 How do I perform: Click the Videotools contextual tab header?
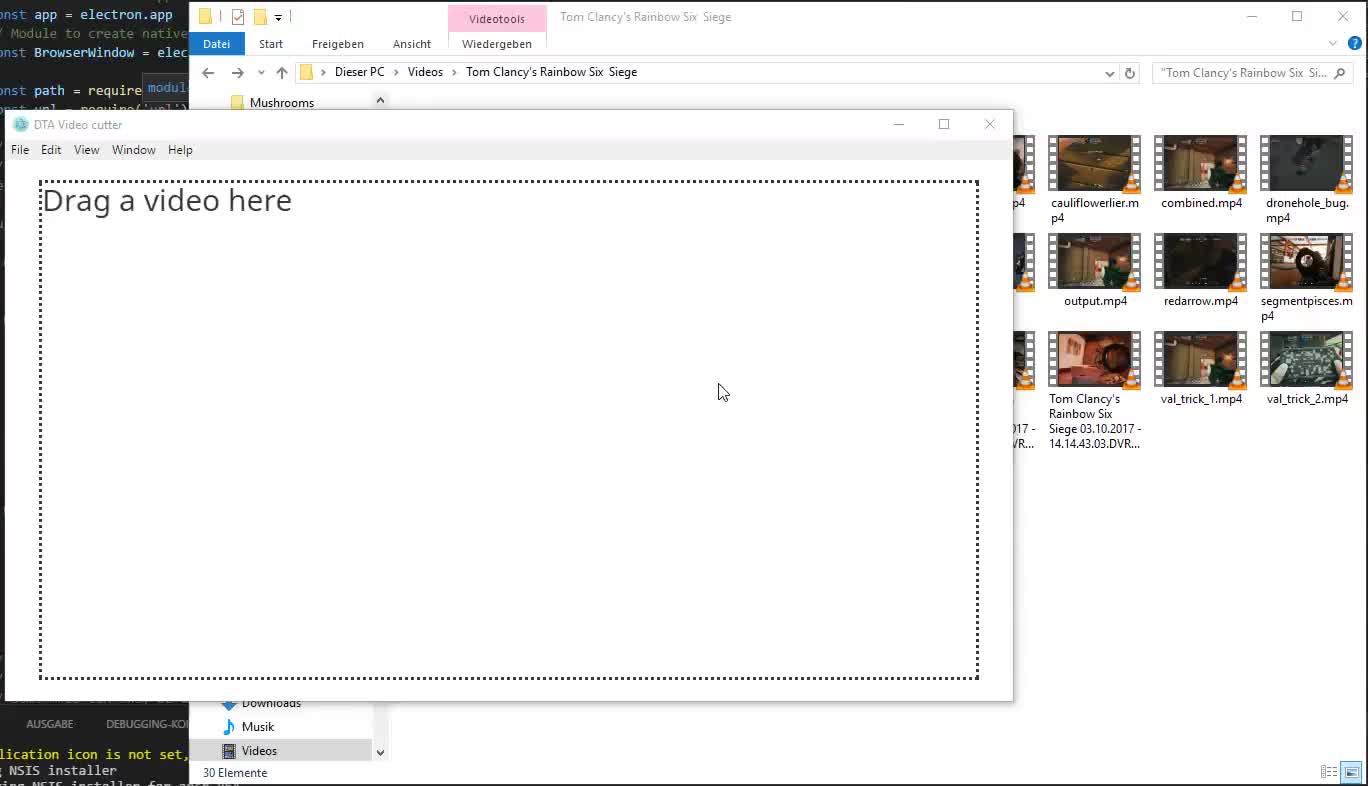coord(497,19)
